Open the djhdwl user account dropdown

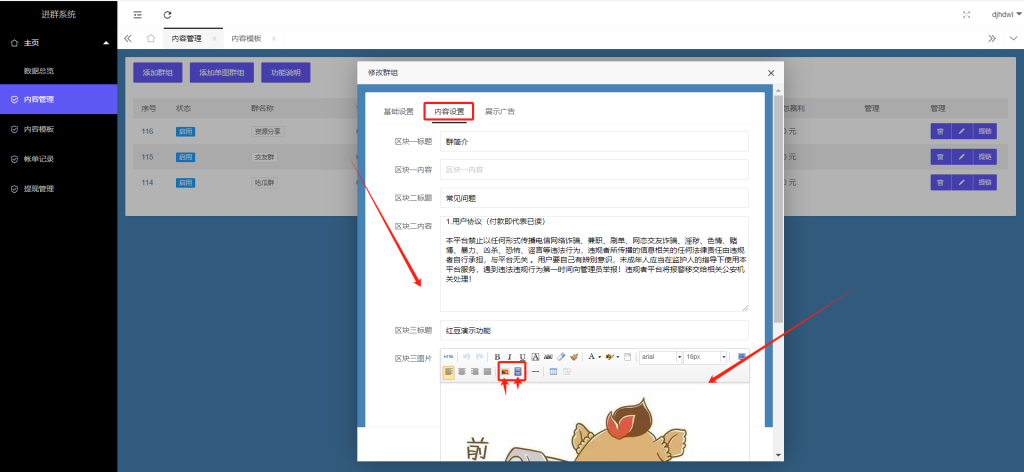pos(1004,15)
